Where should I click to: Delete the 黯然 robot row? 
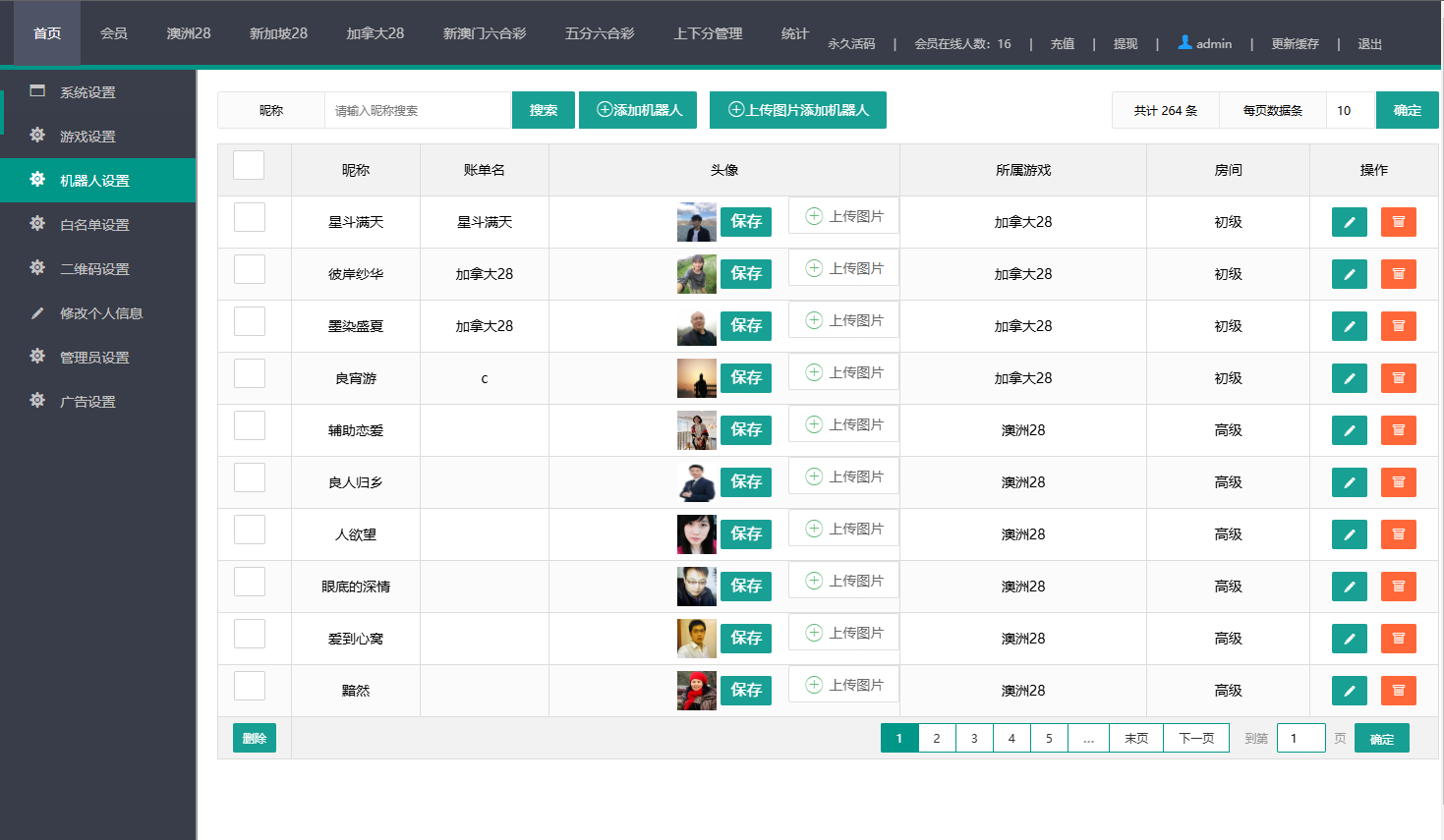1398,691
